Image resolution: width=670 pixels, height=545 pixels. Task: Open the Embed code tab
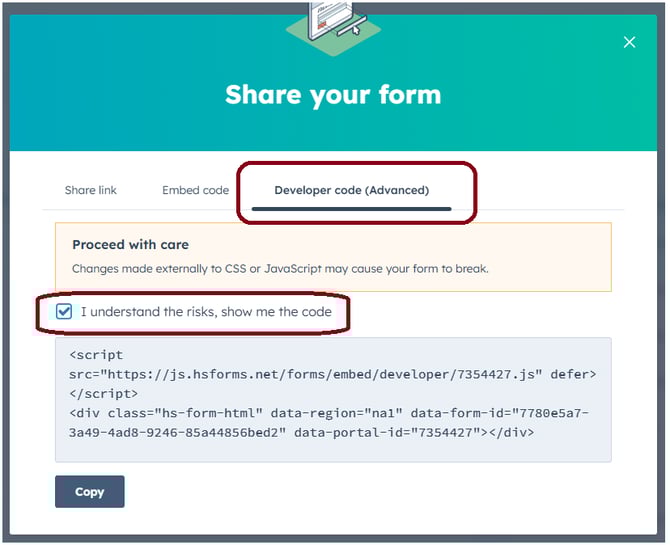coord(196,190)
